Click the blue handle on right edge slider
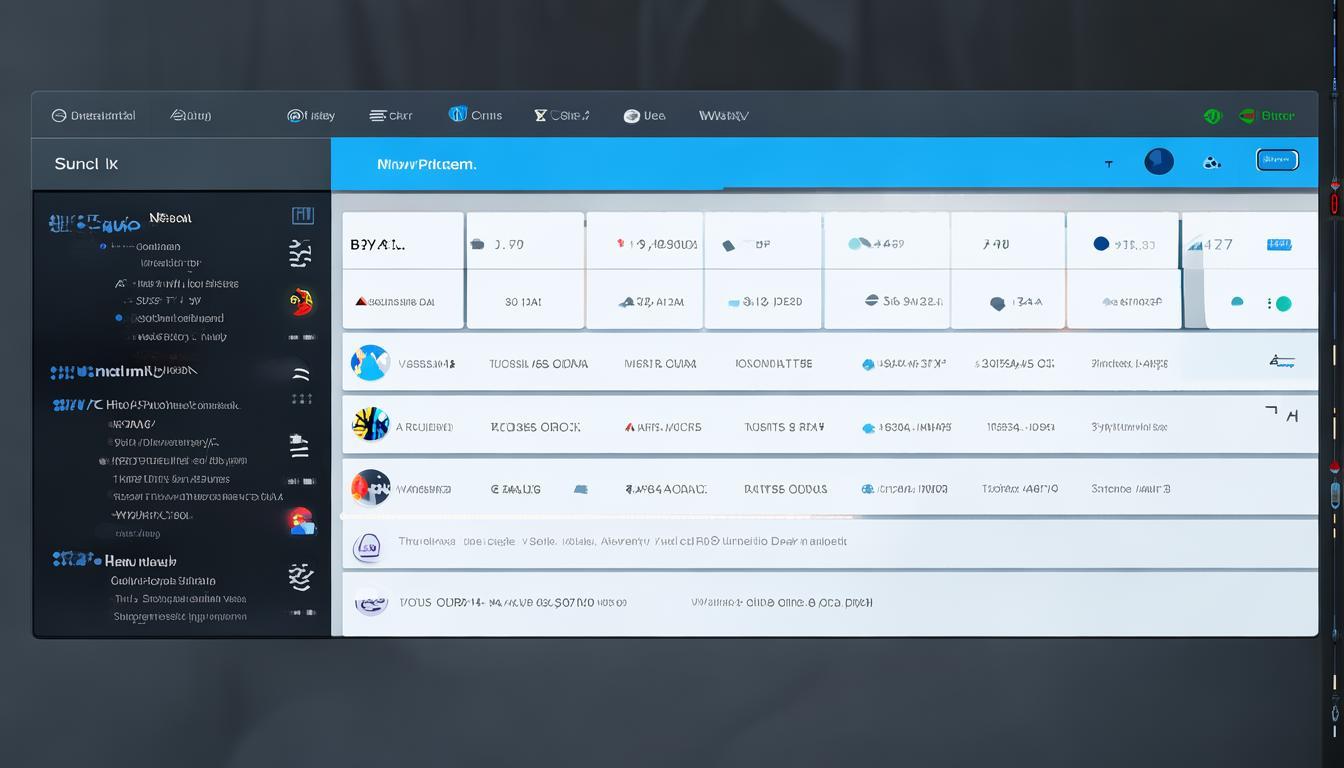Viewport: 1344px width, 768px height. pos(1335,494)
